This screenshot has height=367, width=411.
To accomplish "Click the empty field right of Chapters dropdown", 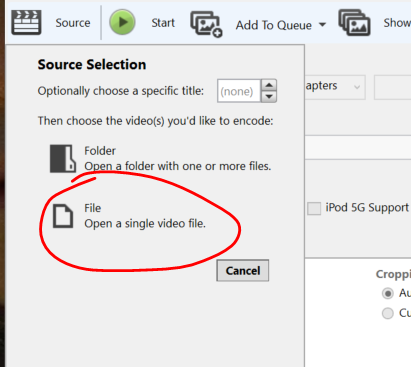I will tap(393, 87).
